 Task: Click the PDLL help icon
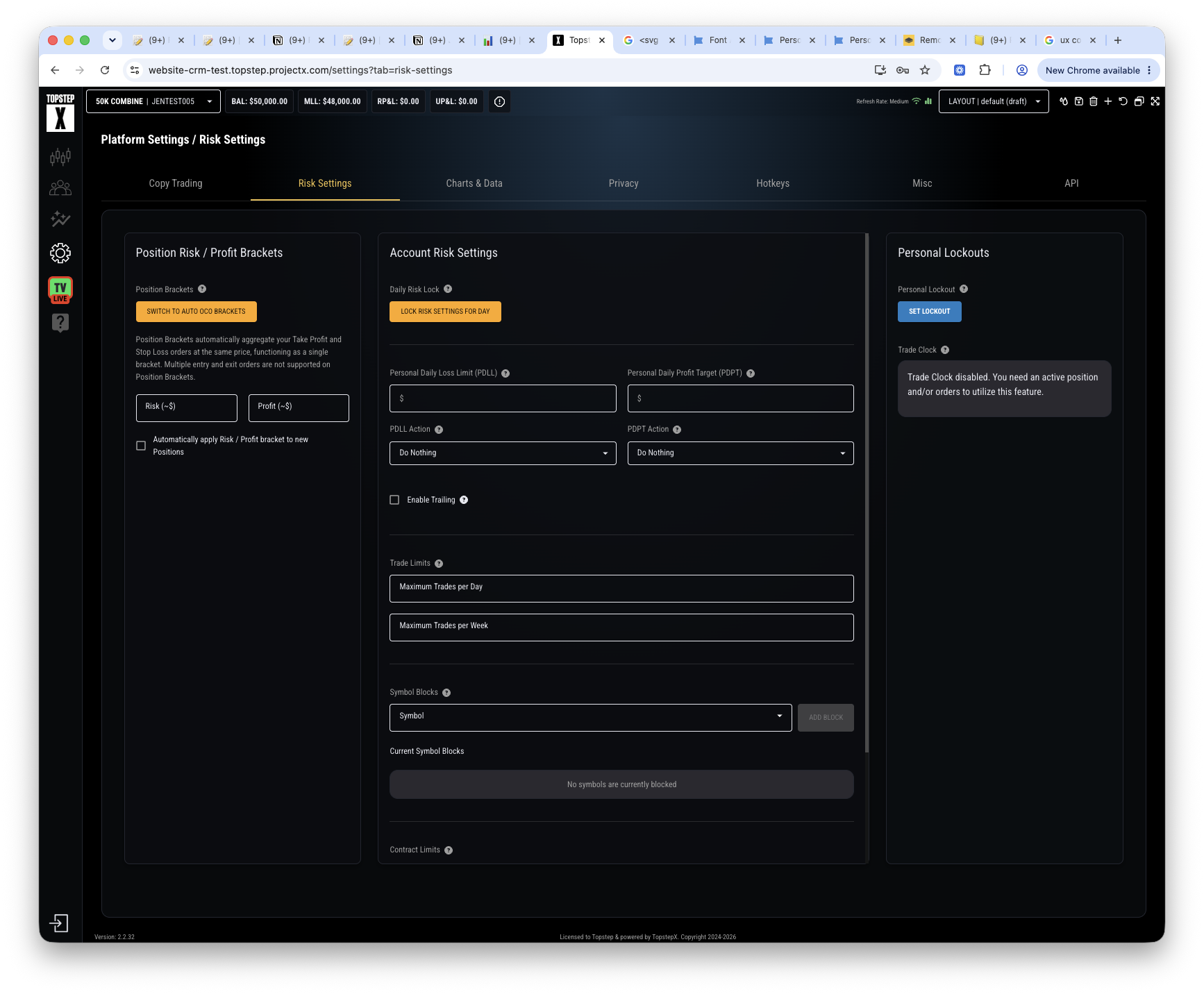click(505, 373)
